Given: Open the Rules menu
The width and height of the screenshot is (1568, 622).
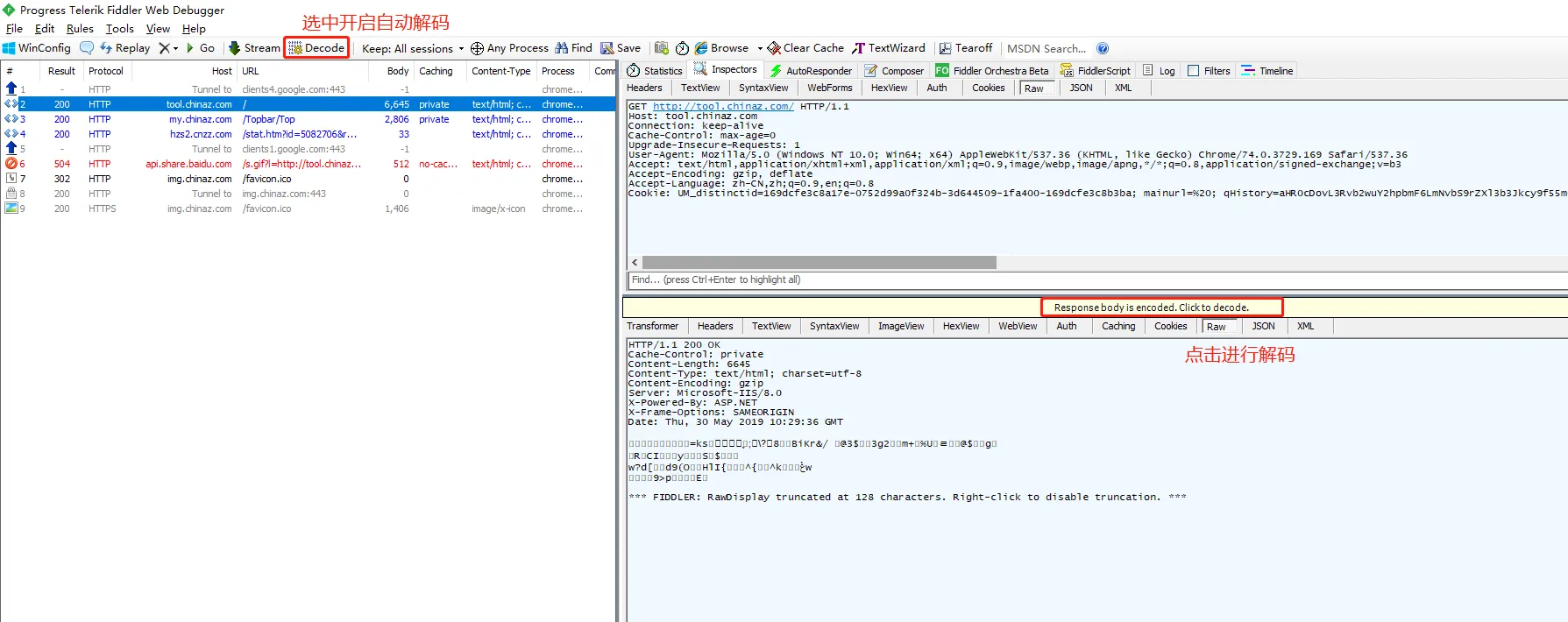Looking at the screenshot, I should [x=80, y=29].
